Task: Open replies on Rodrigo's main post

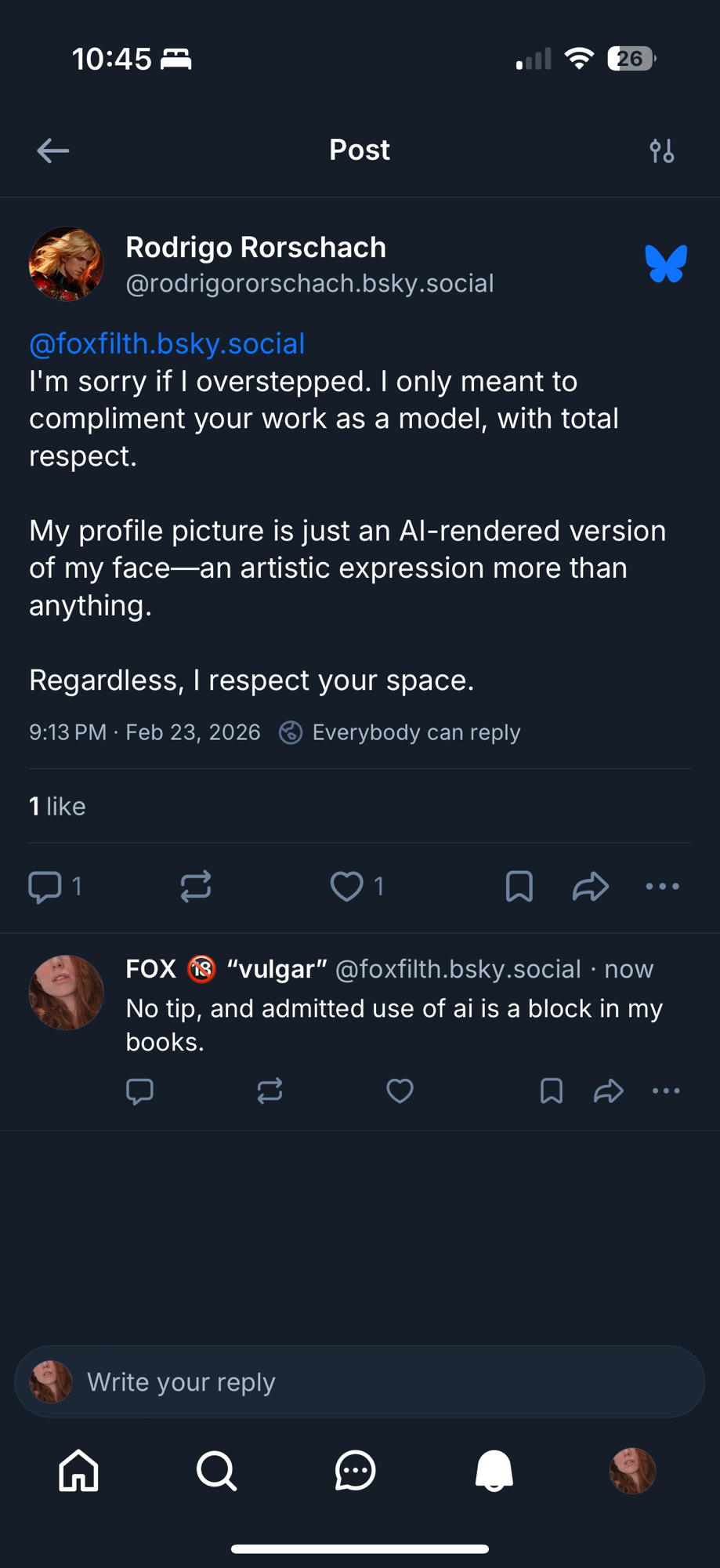Action: [x=45, y=887]
